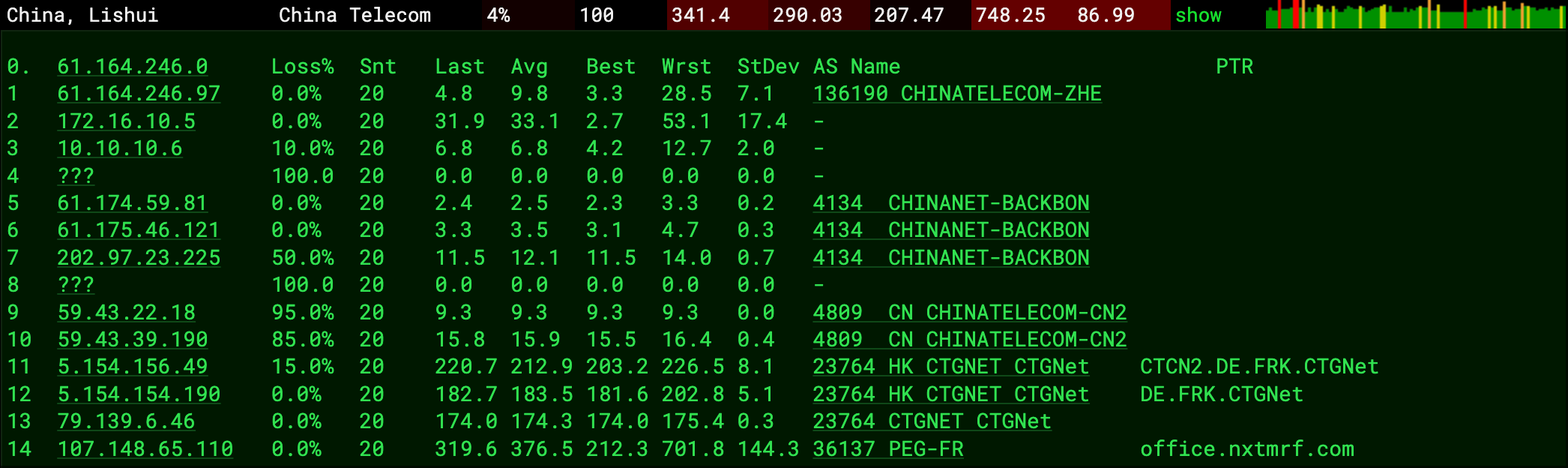
Task: Open IP link 79.139.6.46
Action: point(126,421)
